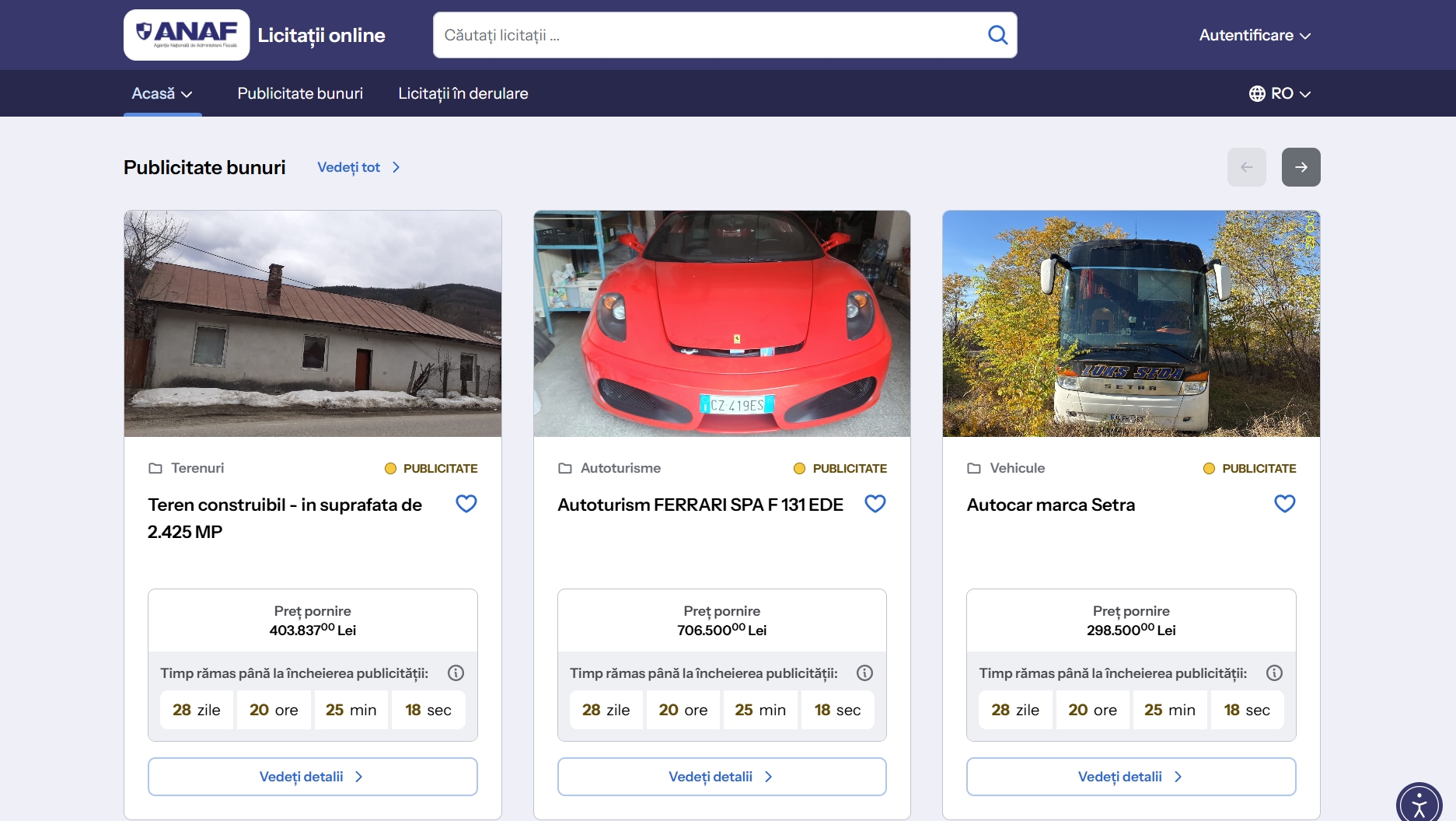Click info icon on Autocar Setra timer
This screenshot has width=1456, height=821.
click(x=1274, y=673)
